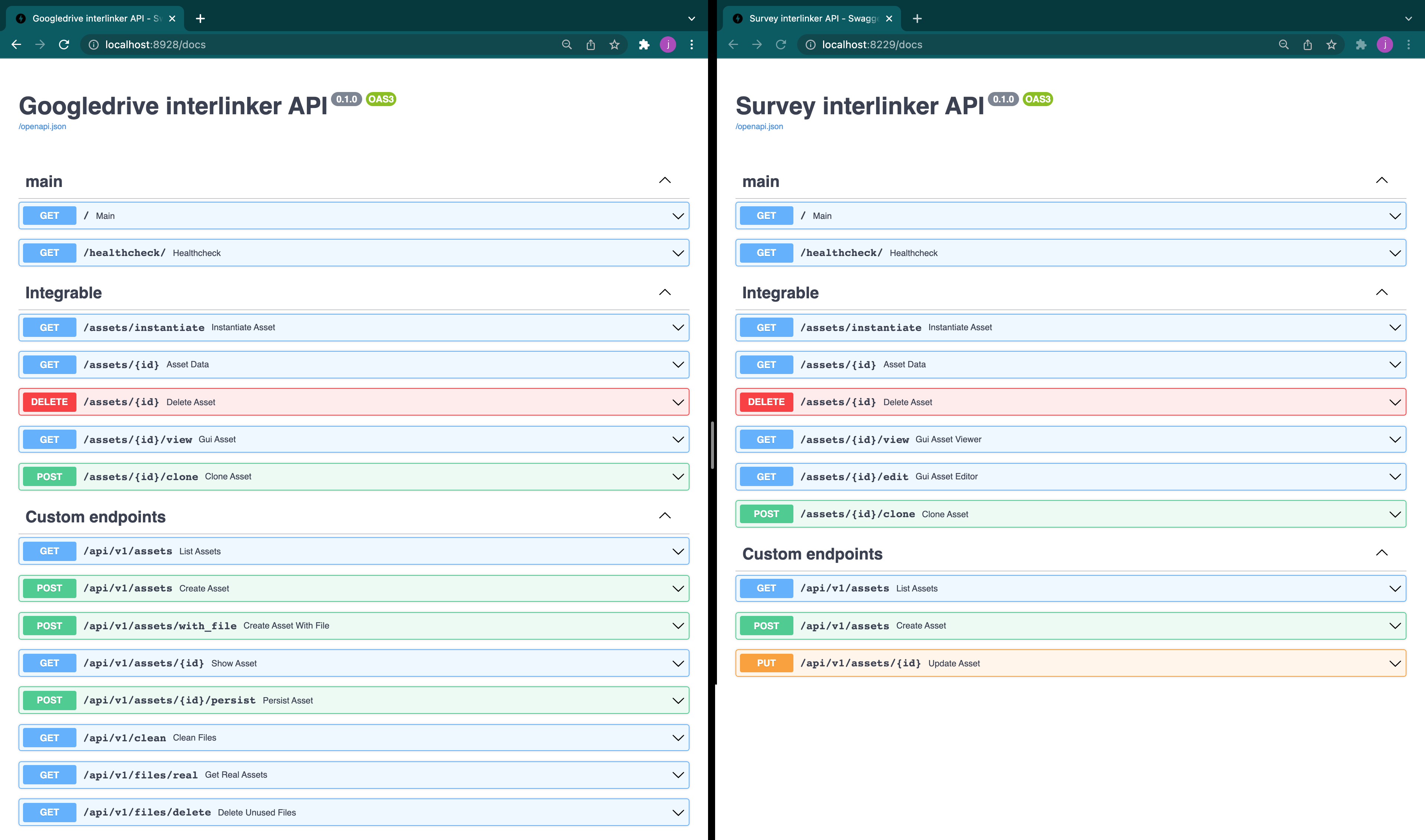
Task: Bookmark the localhost:8928 docs page
Action: [x=614, y=45]
